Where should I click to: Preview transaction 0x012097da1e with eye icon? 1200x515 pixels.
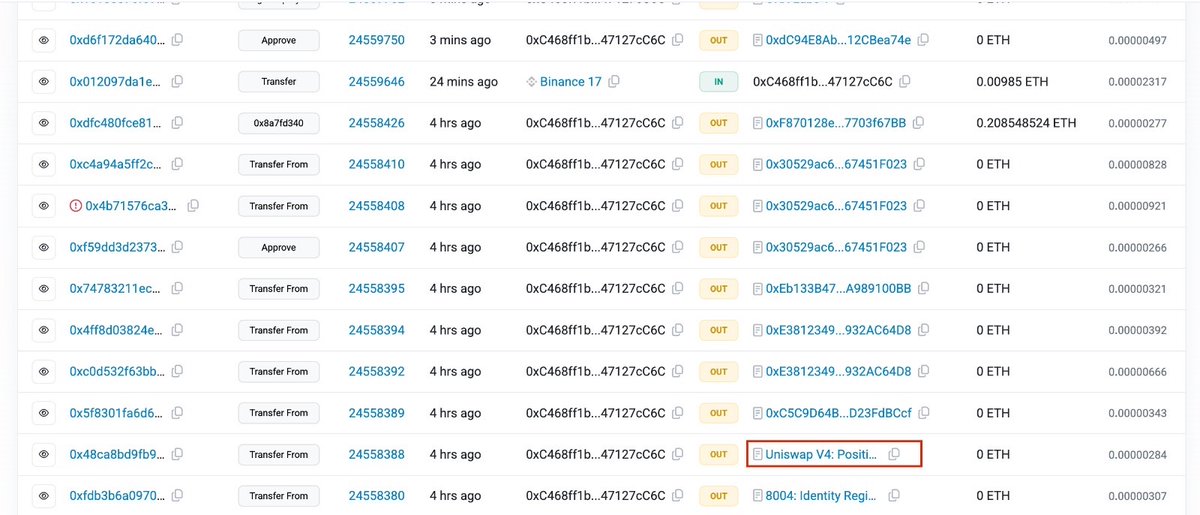pos(44,82)
